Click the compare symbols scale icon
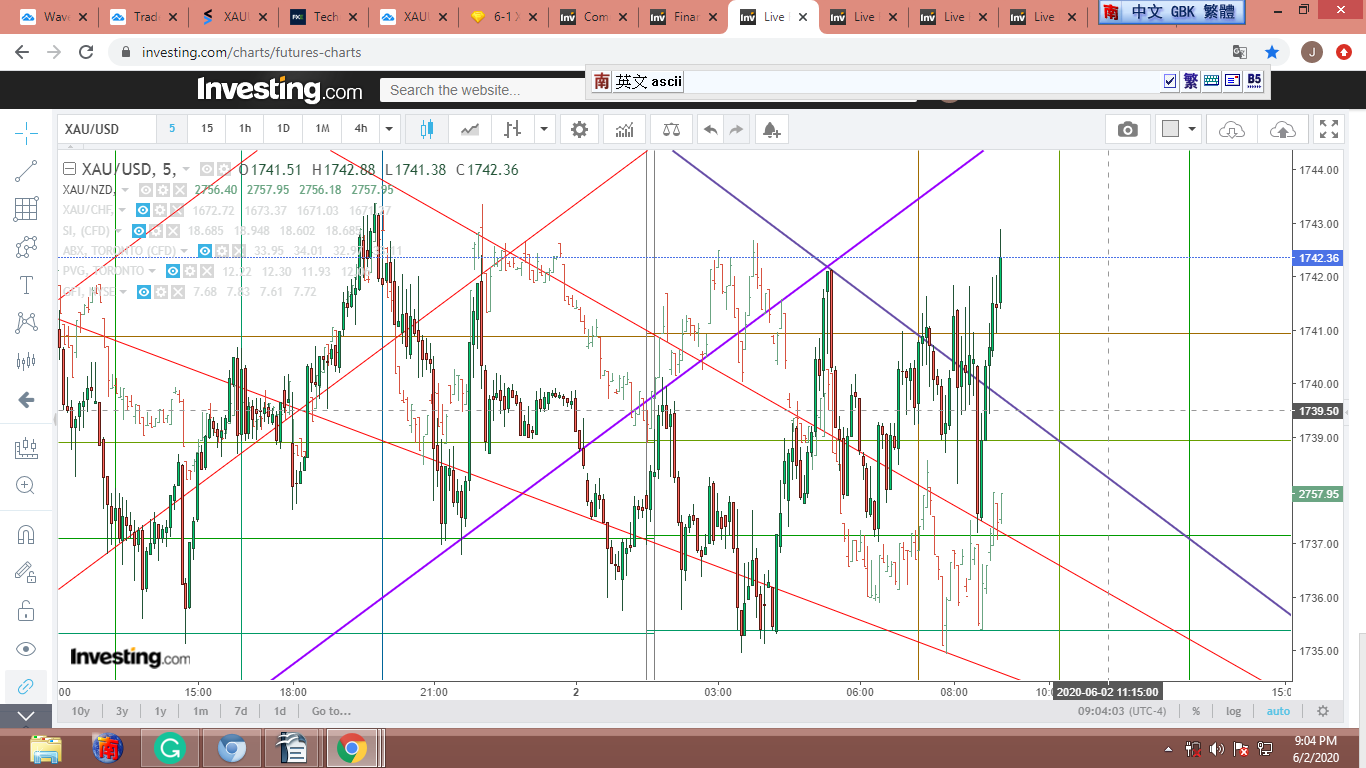Image resolution: width=1366 pixels, height=768 pixels. pyautogui.click(x=670, y=129)
